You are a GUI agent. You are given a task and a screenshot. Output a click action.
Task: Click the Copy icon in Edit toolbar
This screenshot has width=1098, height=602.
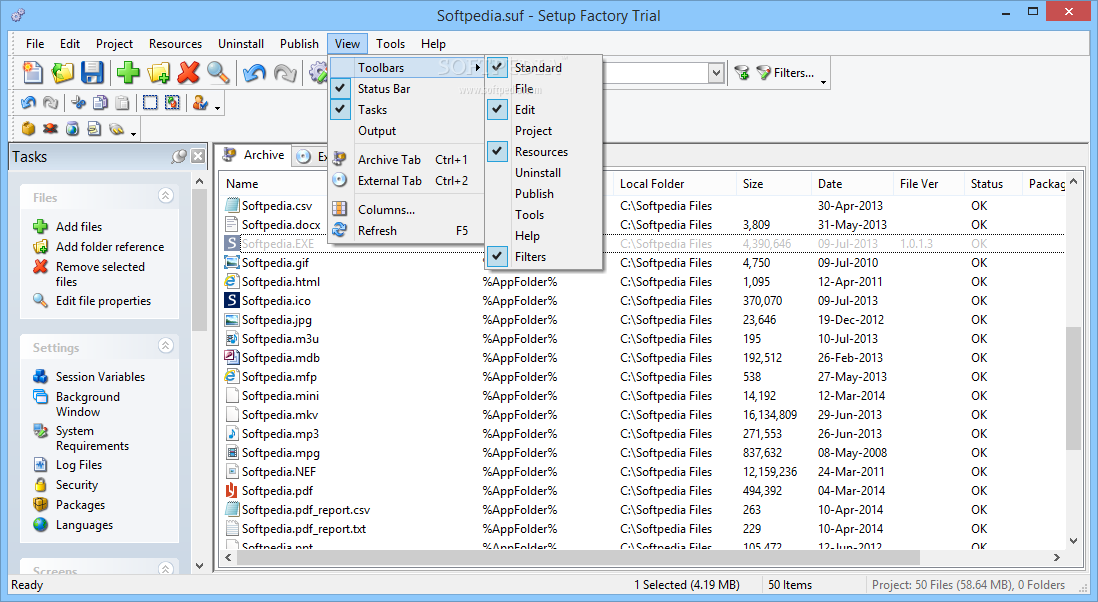pyautogui.click(x=100, y=103)
